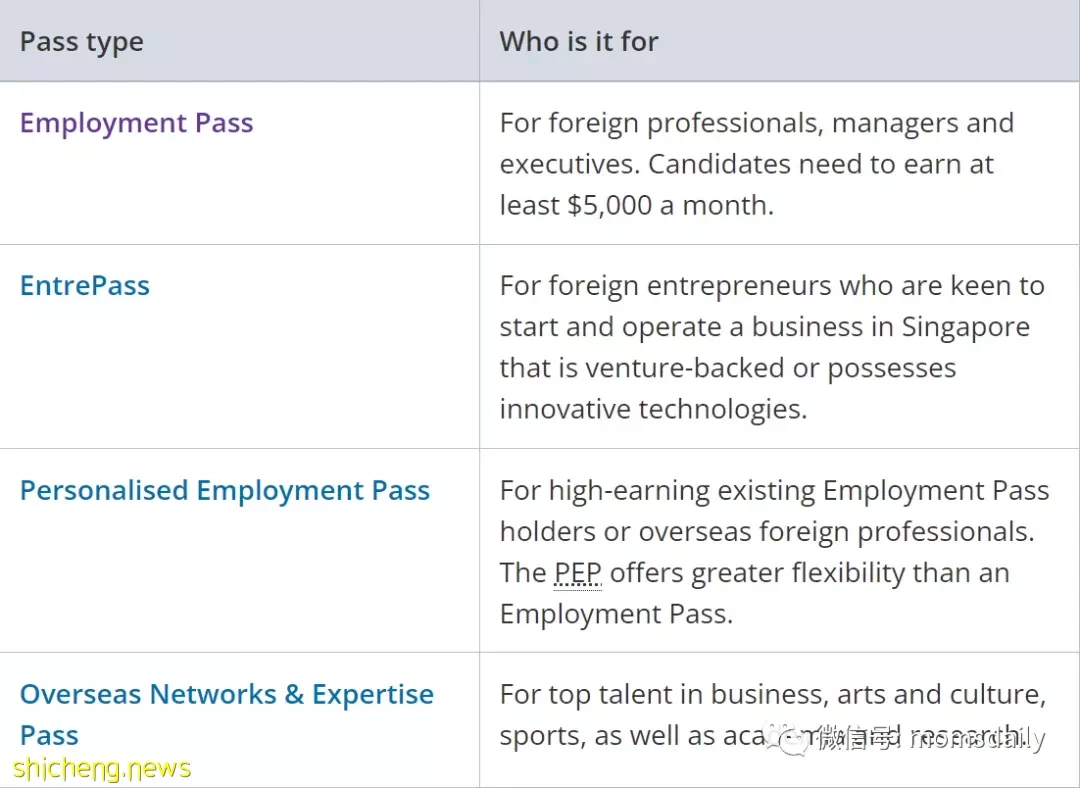Click the yellow shicheng.news watermark
This screenshot has width=1080, height=788.
click(x=101, y=768)
